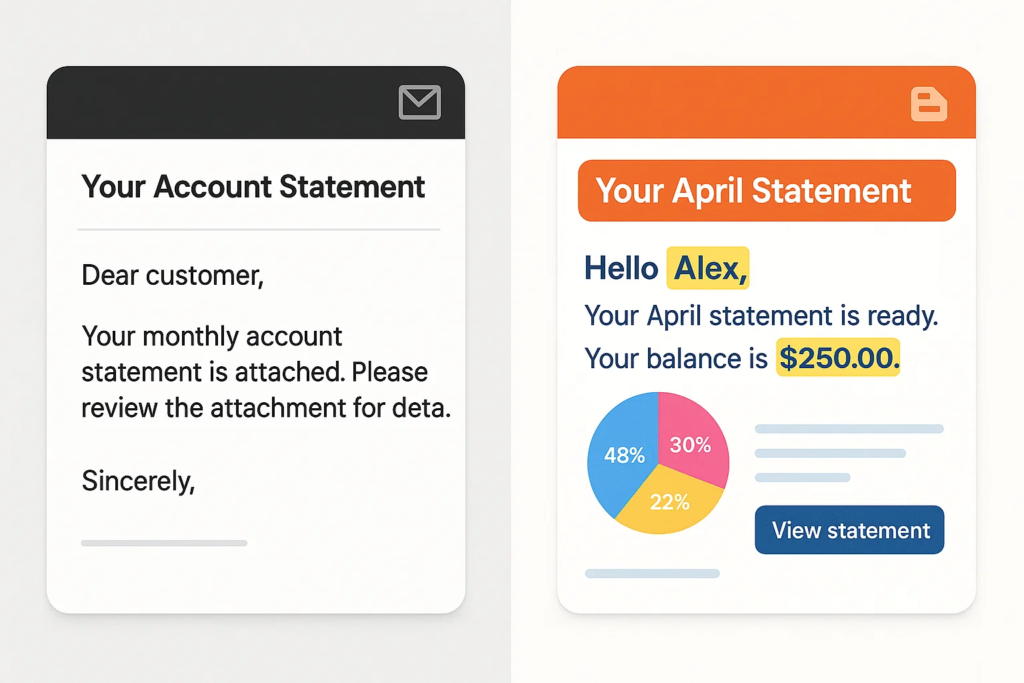Click the Dear customer greeting
The image size is (1024, 683).
pos(172,274)
